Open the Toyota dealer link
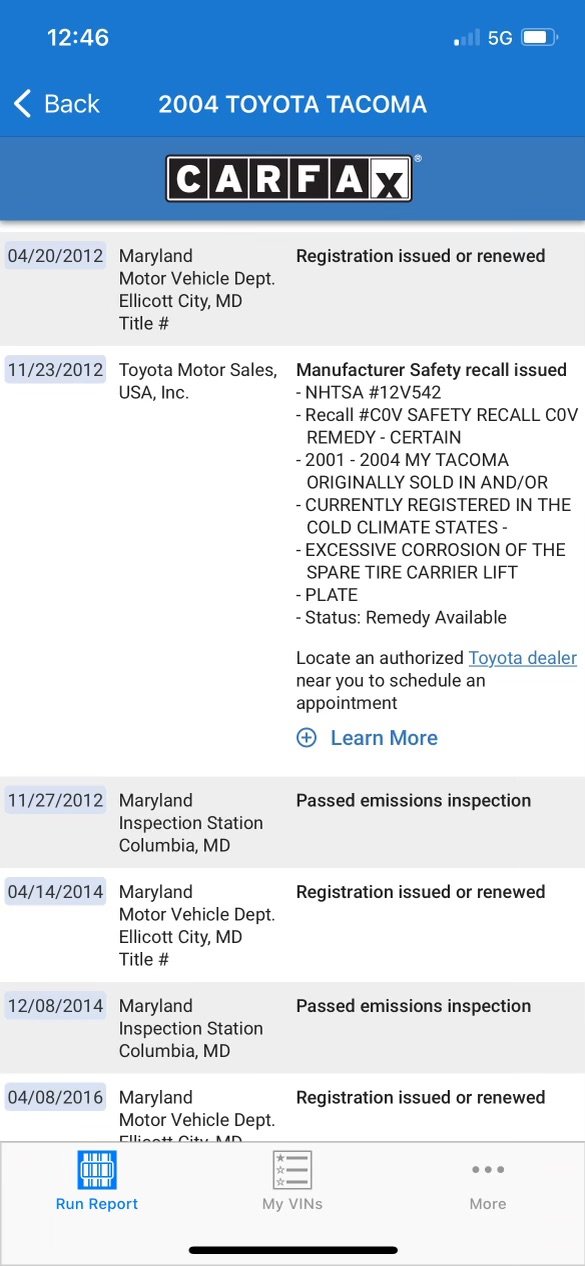 [x=523, y=658]
